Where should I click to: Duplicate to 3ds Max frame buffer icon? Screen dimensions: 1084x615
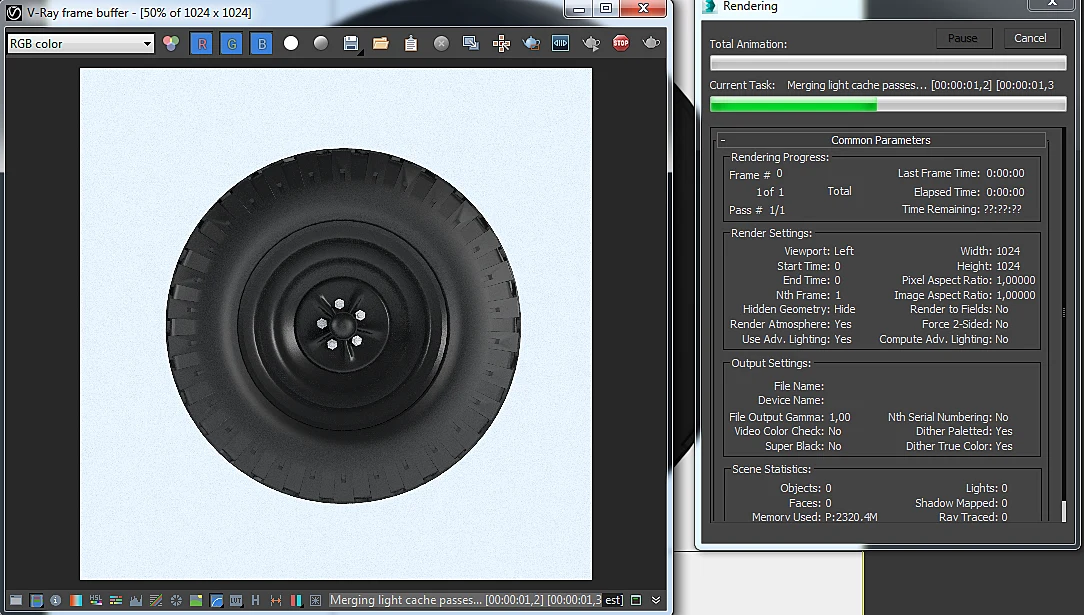pyautogui.click(x=471, y=44)
